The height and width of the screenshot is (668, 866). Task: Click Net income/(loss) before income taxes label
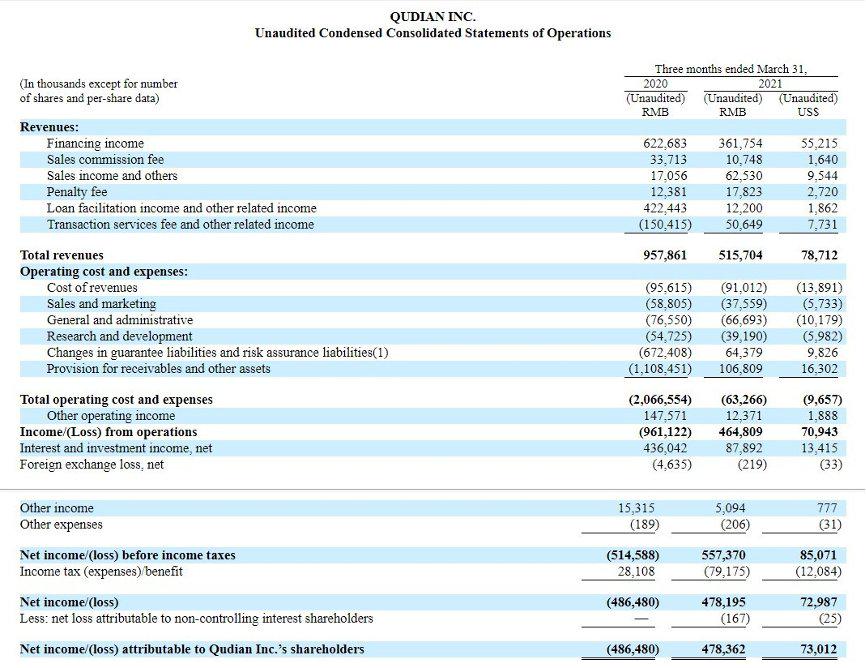click(x=128, y=555)
